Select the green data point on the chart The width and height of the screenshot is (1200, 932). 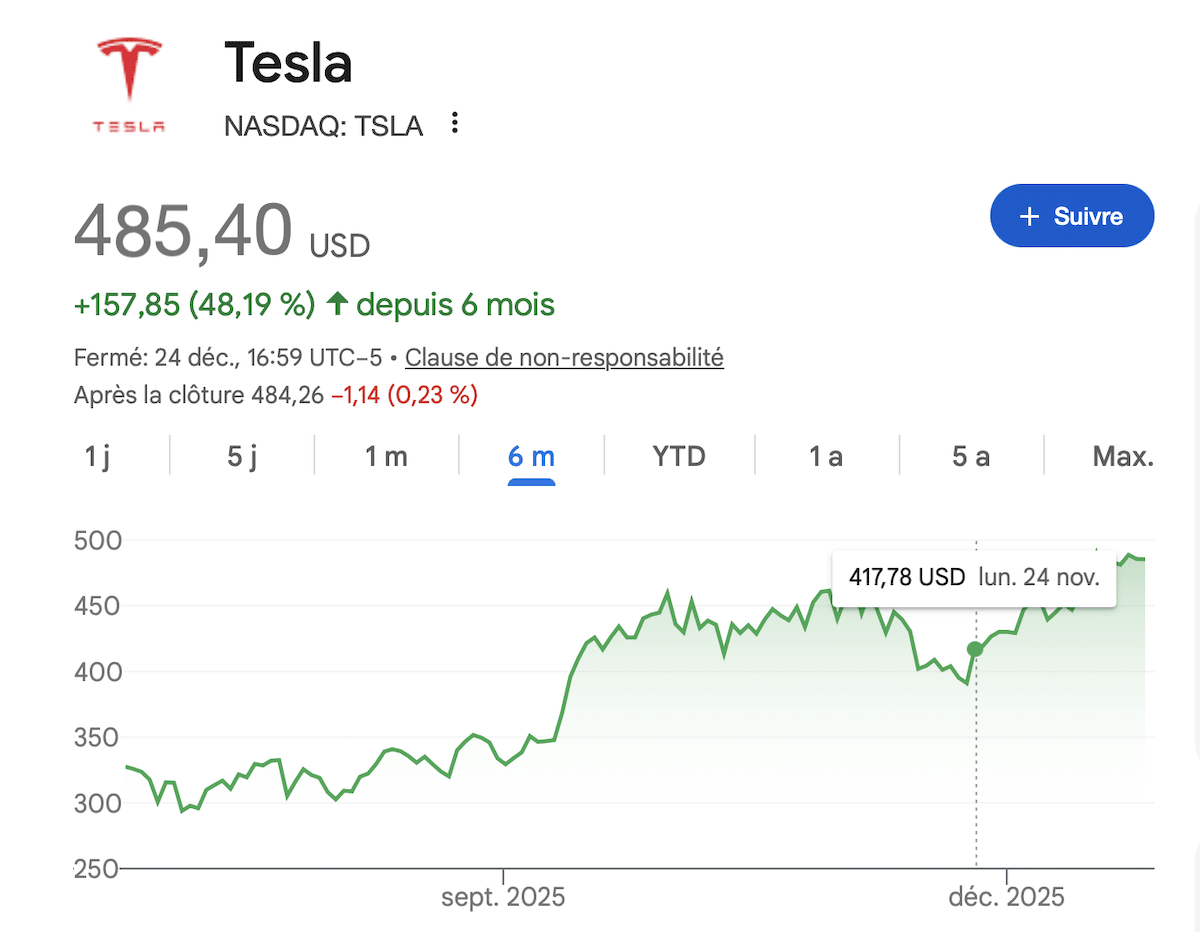973,649
